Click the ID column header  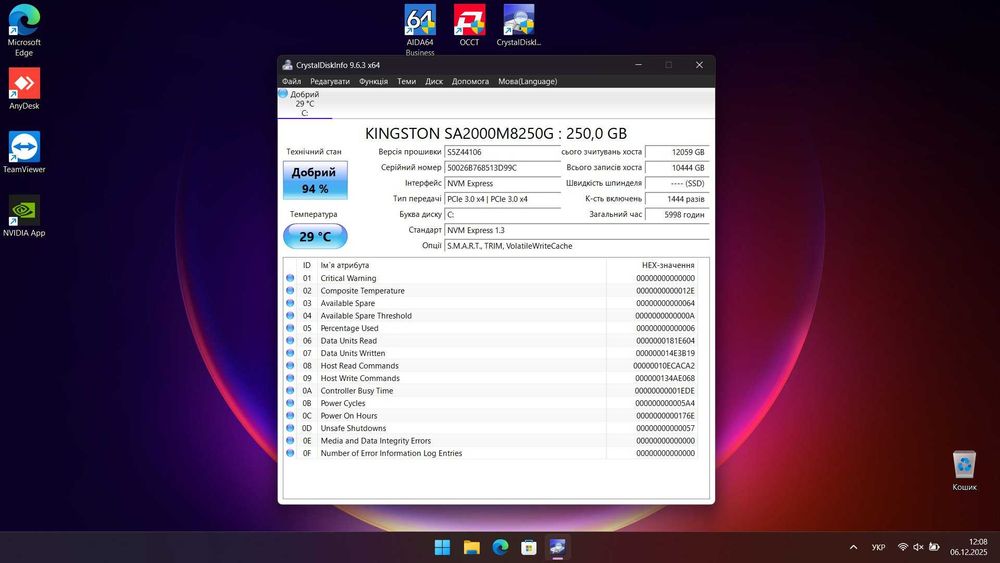pyautogui.click(x=307, y=265)
